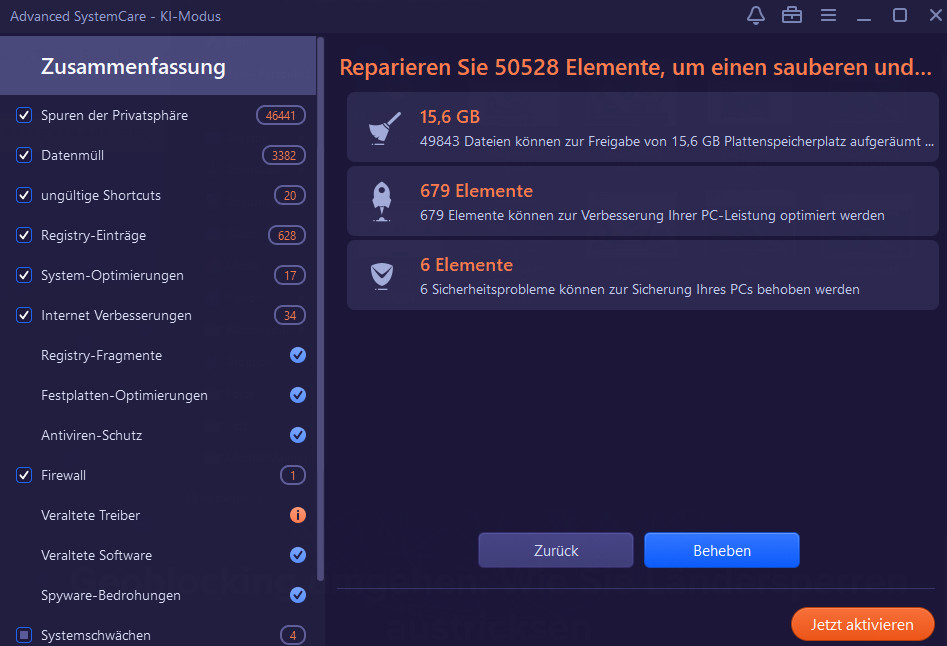947x646 pixels.
Task: Click the 17 count badge for System-Optimierungen
Action: point(290,275)
